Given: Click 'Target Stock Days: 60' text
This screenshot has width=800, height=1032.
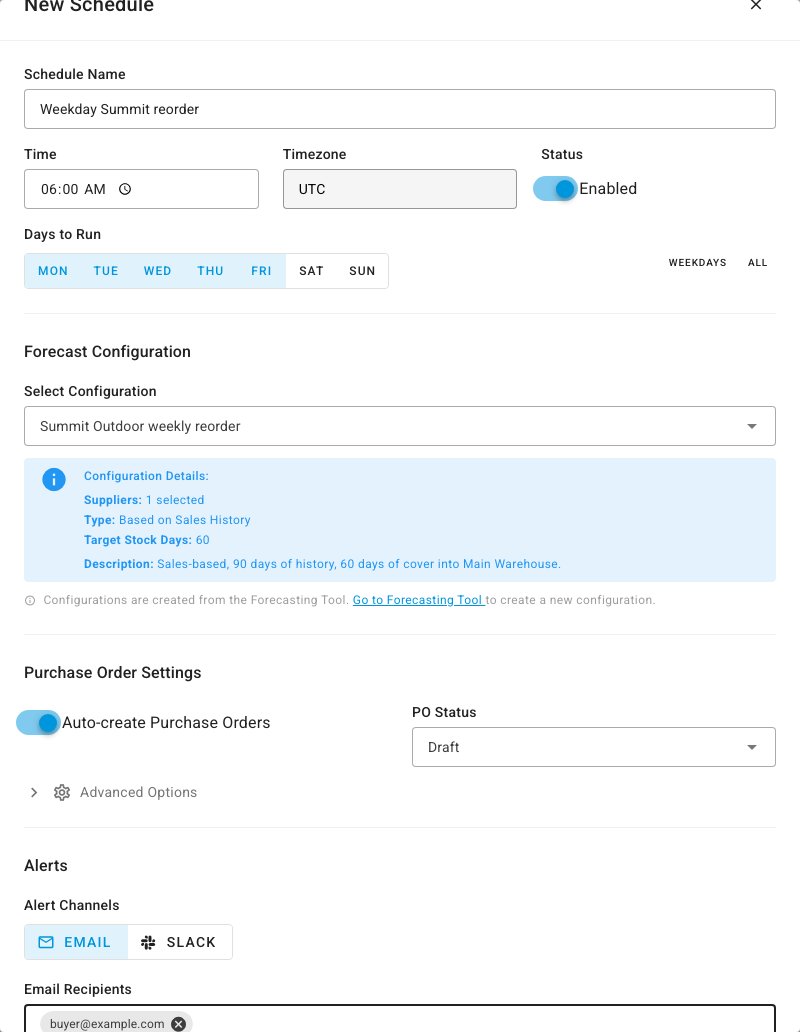Looking at the screenshot, I should [x=147, y=540].
